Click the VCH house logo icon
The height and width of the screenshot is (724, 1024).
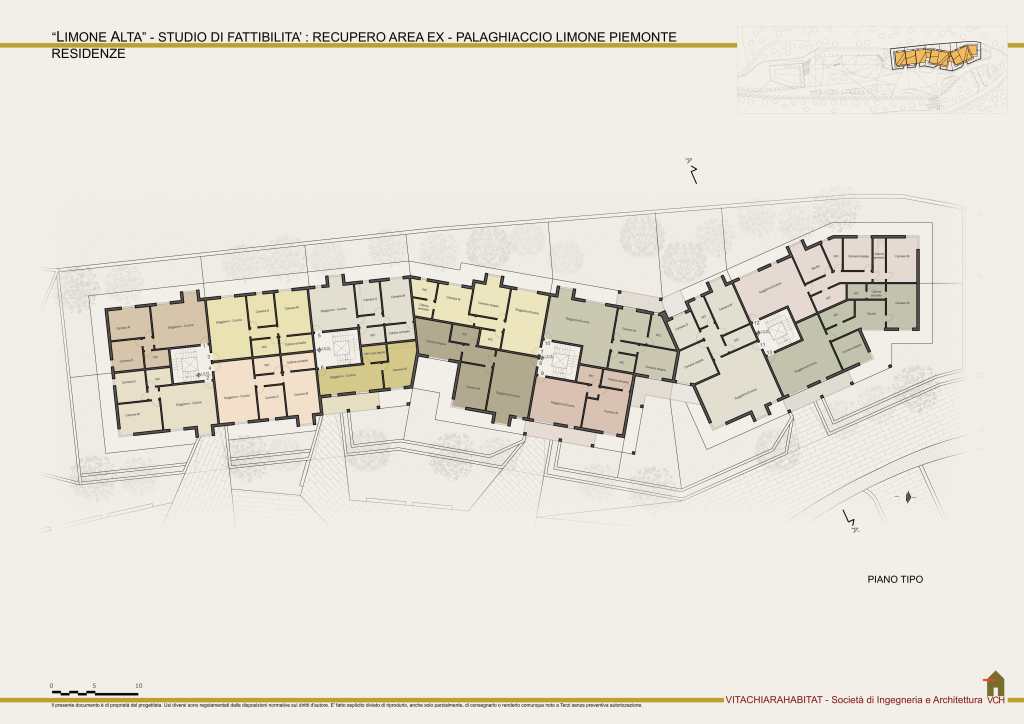[x=994, y=684]
